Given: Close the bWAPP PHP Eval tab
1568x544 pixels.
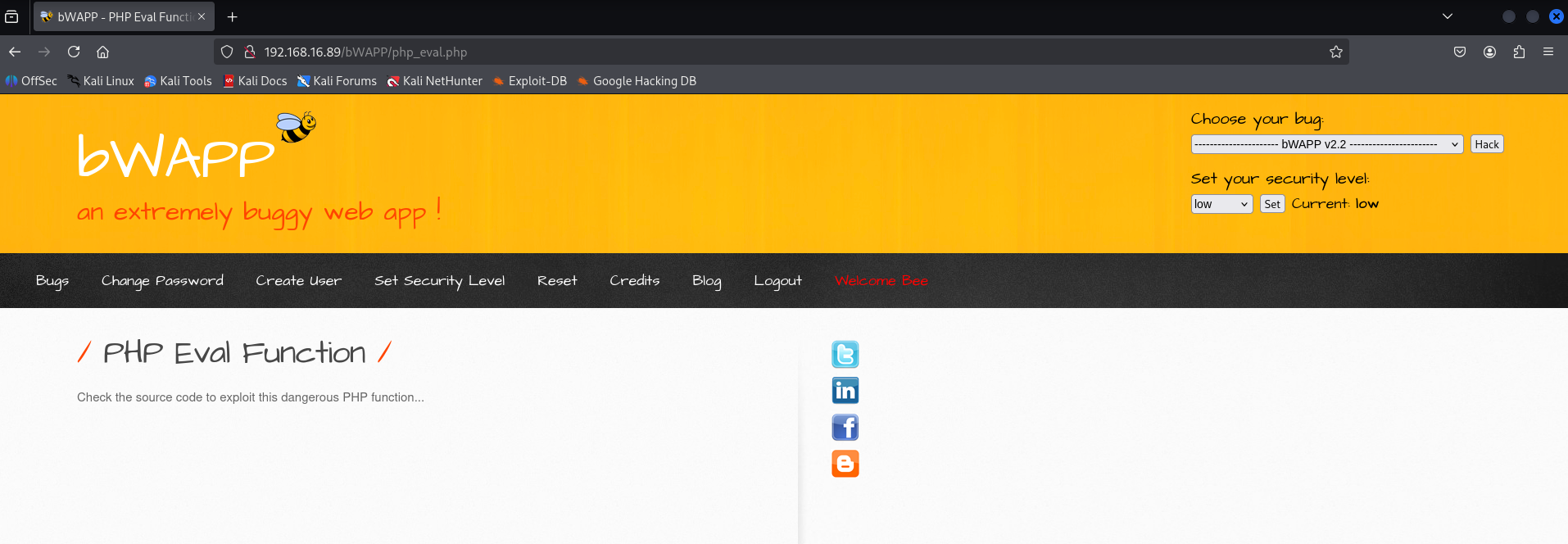Looking at the screenshot, I should [202, 16].
